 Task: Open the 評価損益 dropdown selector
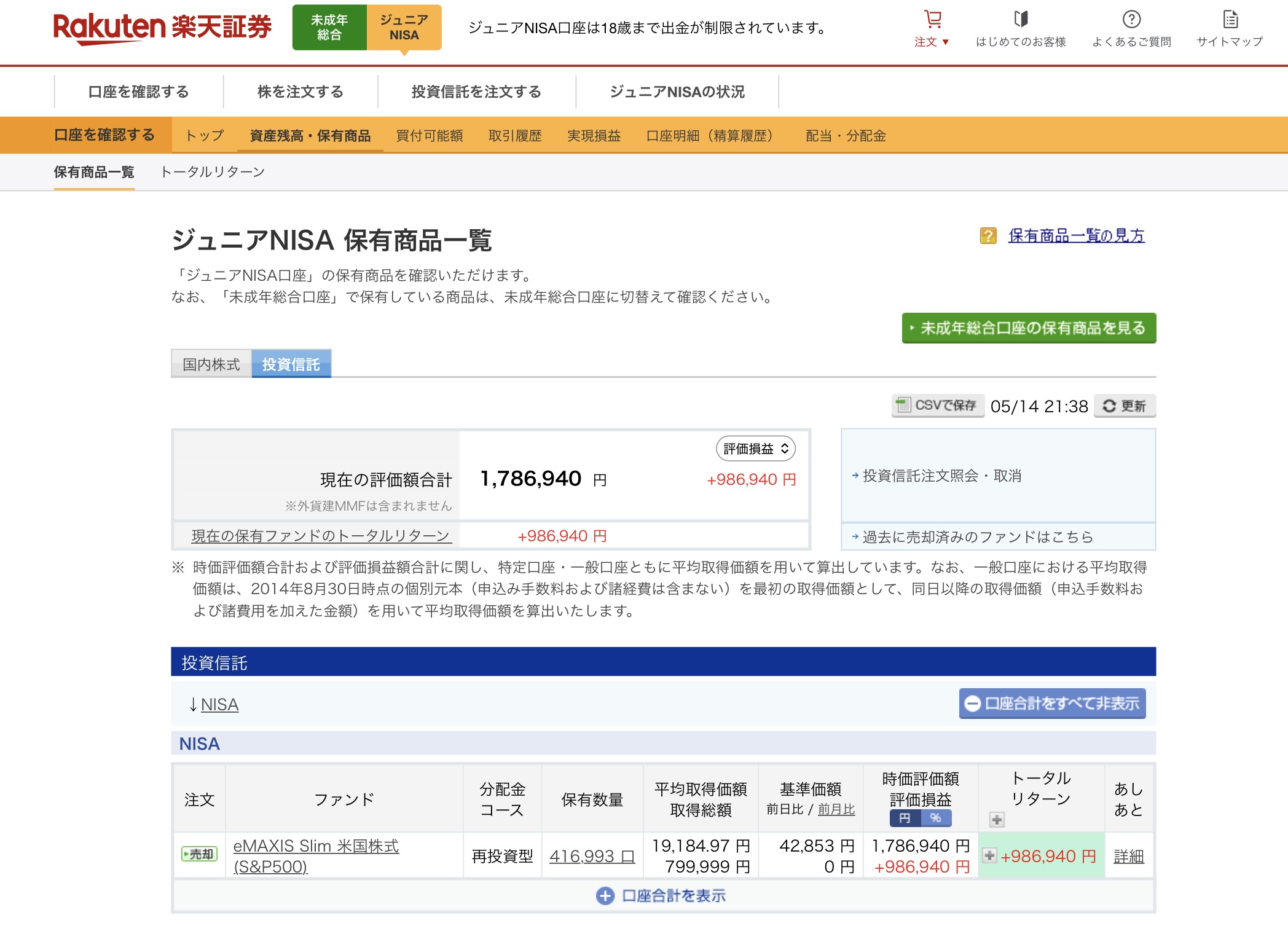pyautogui.click(x=756, y=449)
